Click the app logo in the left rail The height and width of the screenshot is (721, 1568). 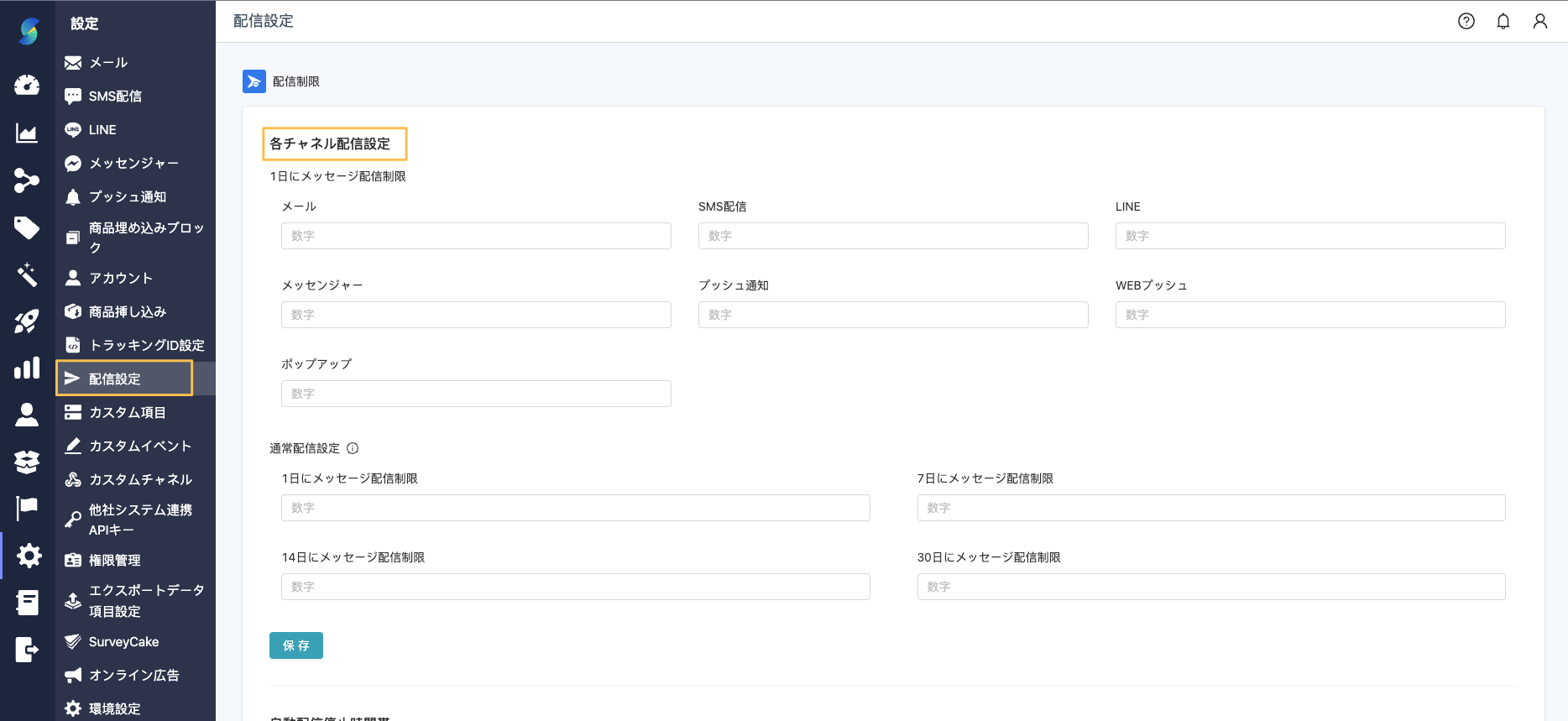tap(29, 31)
